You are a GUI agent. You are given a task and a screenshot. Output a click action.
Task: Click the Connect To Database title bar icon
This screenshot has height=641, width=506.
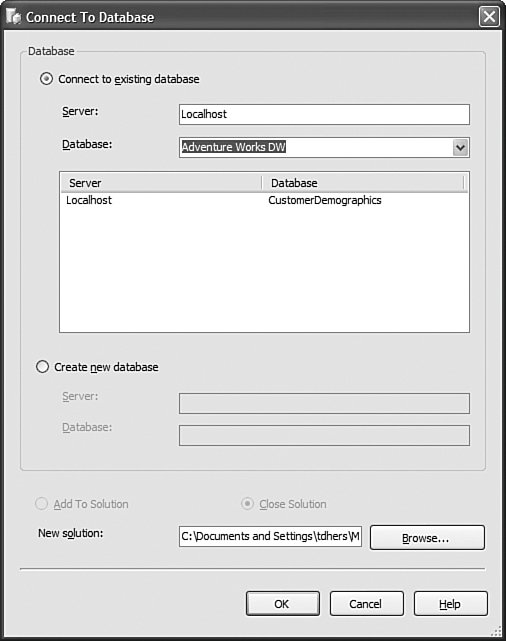tap(13, 17)
